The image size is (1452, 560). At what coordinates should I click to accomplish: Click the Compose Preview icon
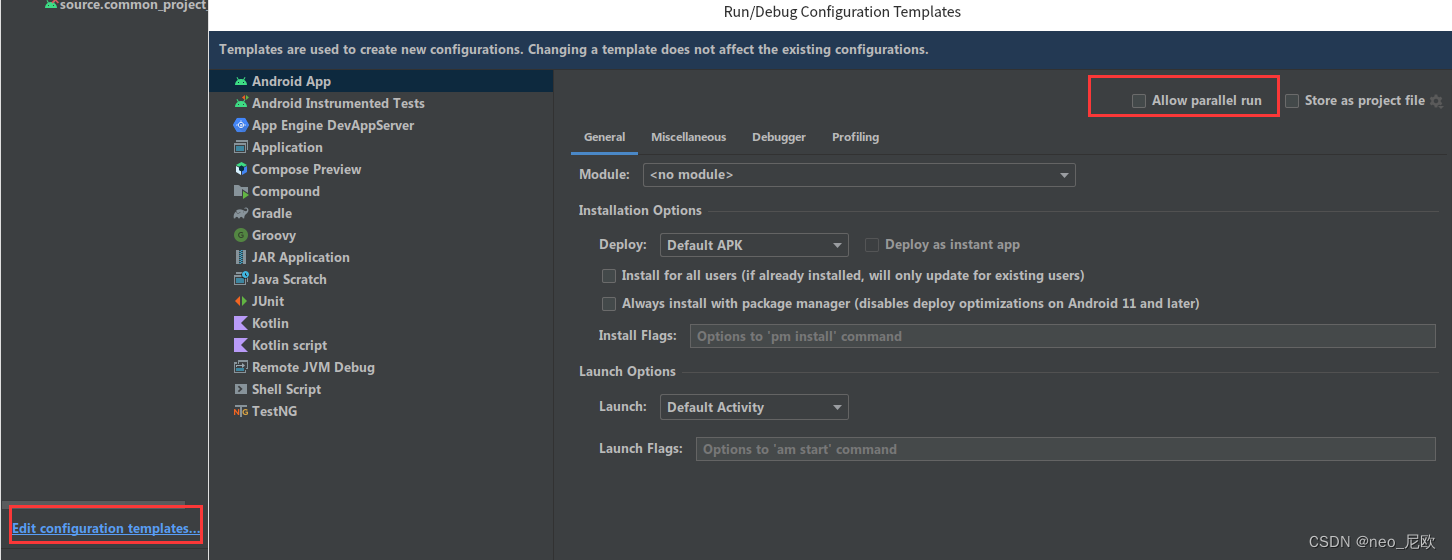(x=241, y=169)
